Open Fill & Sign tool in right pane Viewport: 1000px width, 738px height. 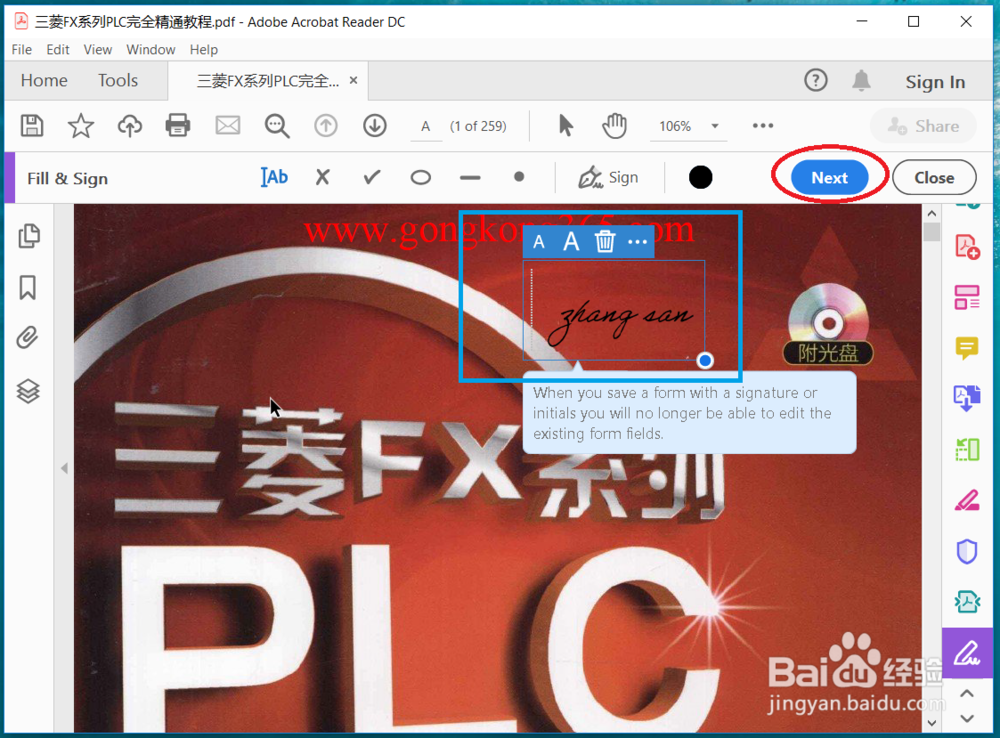[967, 653]
